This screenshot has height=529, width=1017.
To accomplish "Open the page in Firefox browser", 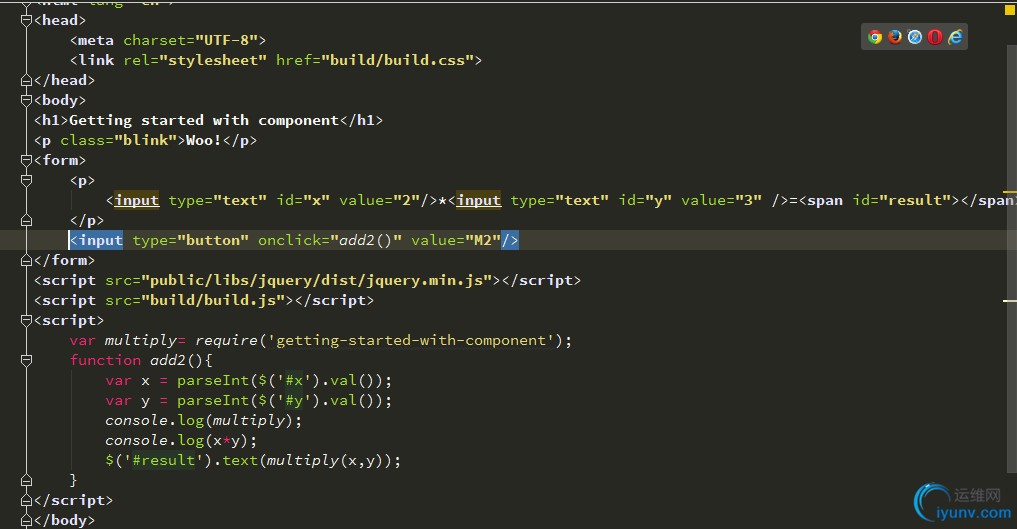I will (x=895, y=37).
